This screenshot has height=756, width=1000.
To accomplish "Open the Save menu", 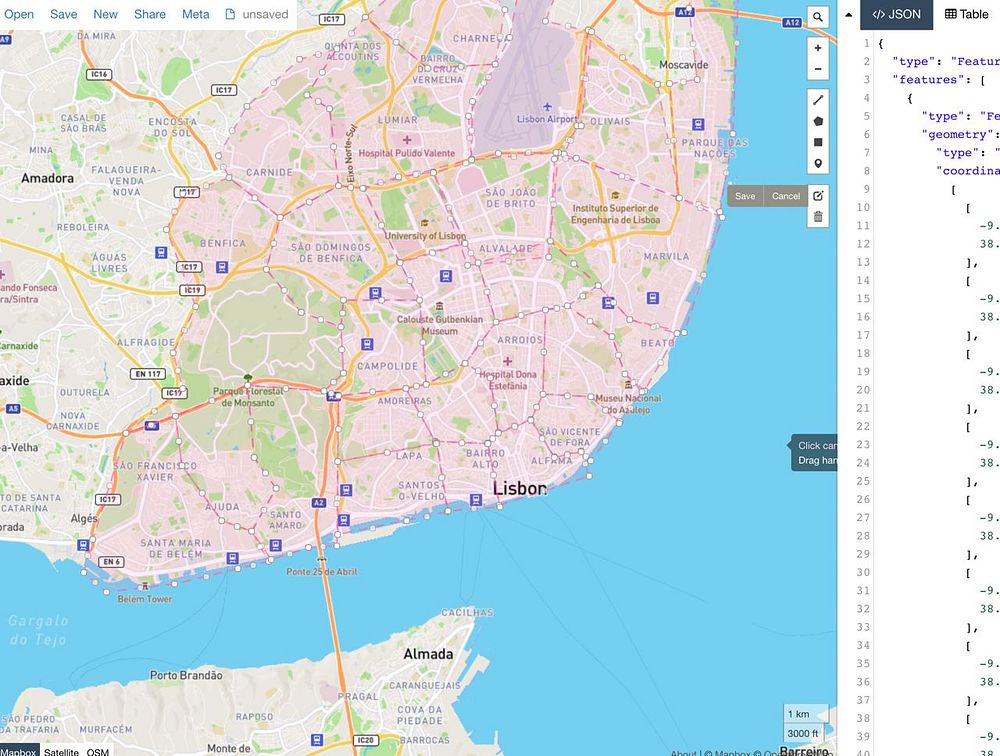I will tap(64, 14).
